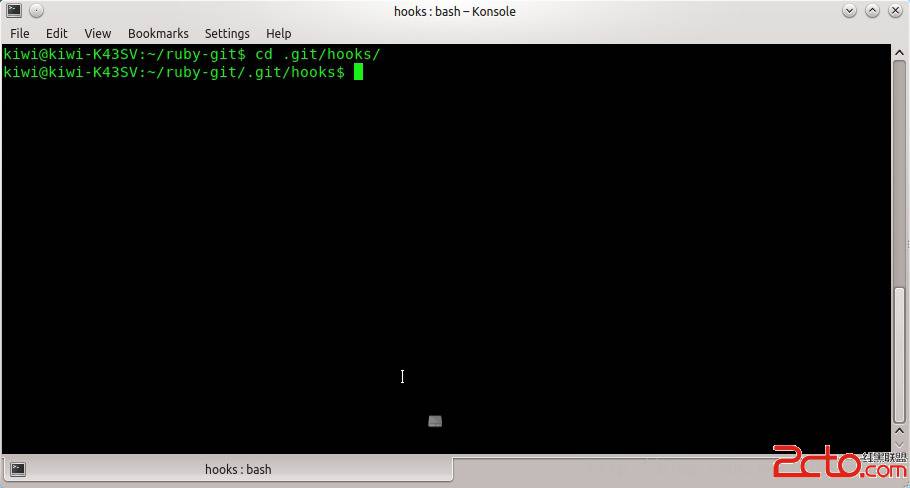Maximize the Konsole window

(872, 10)
